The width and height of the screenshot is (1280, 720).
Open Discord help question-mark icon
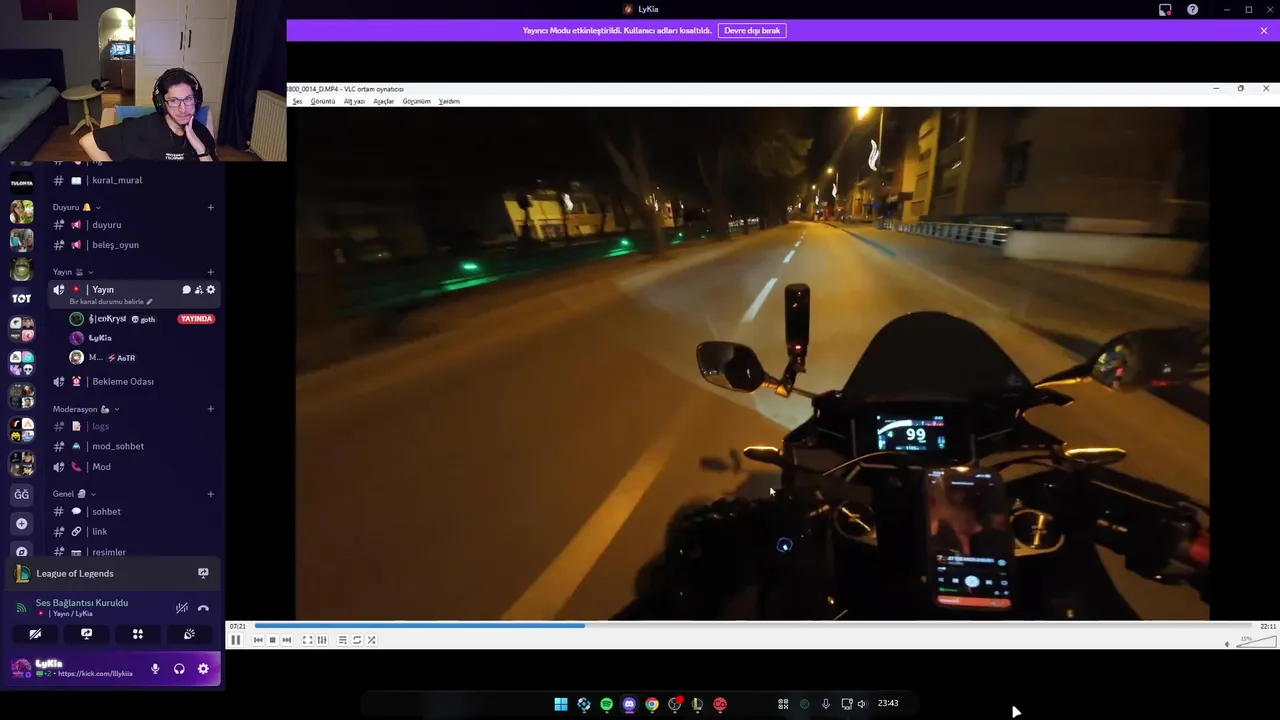1192,9
